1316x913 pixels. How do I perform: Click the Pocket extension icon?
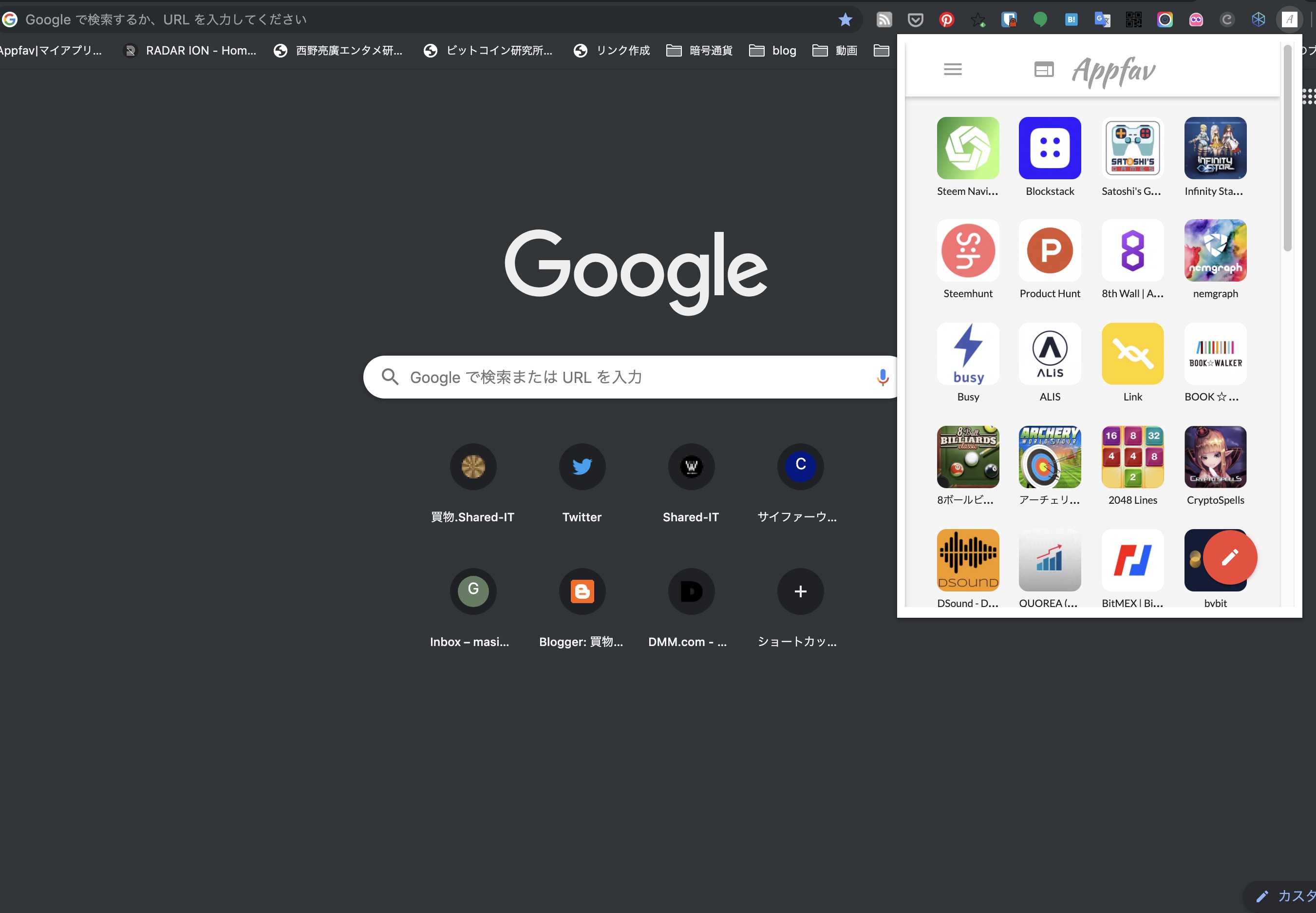pos(915,19)
